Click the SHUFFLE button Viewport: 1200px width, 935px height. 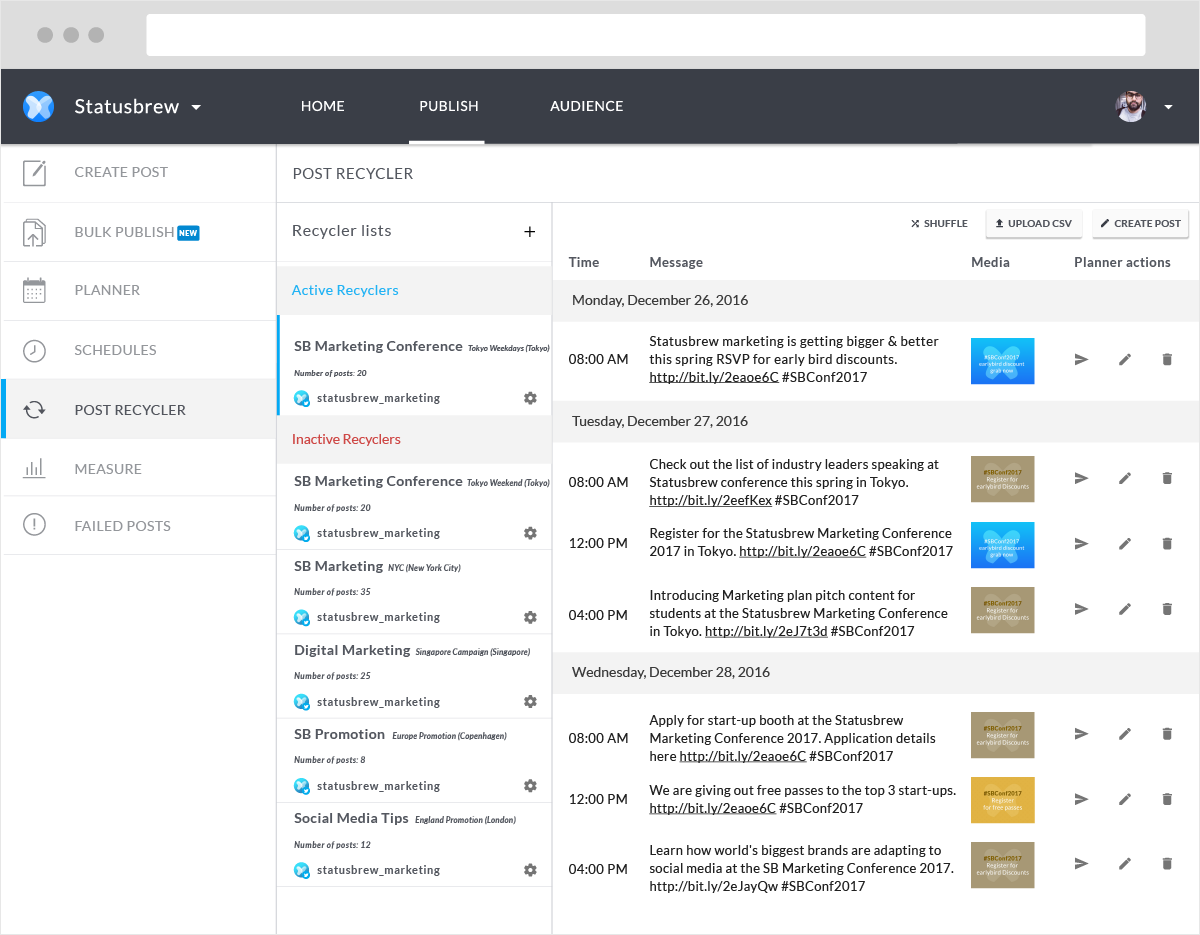tap(939, 224)
